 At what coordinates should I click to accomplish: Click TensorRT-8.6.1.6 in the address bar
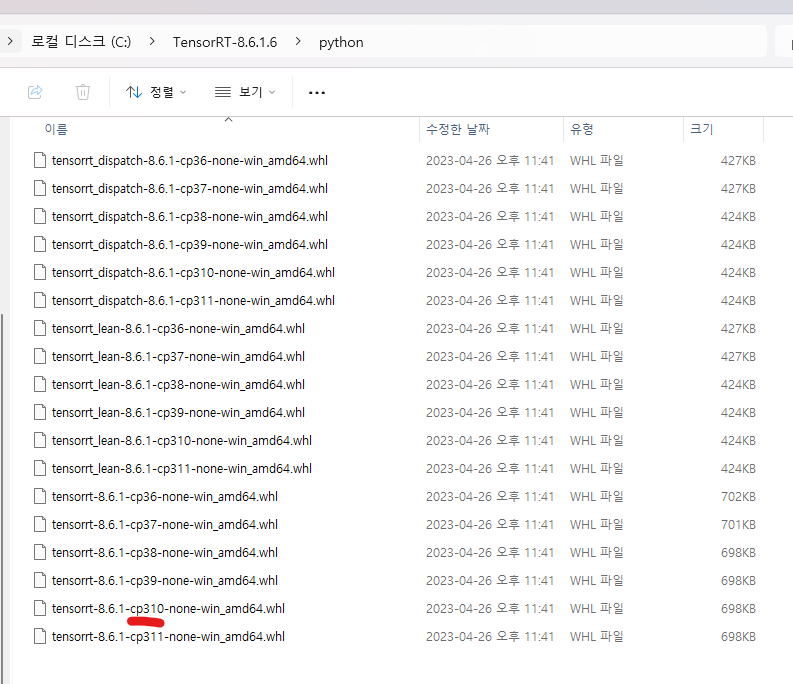(225, 42)
